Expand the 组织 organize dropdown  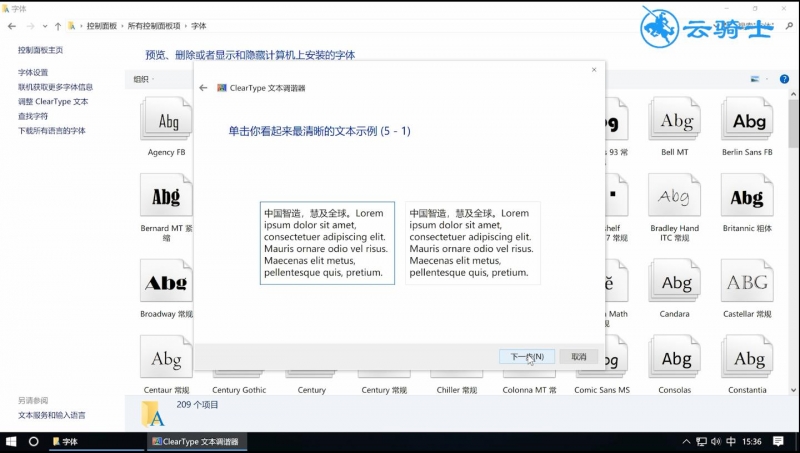point(143,79)
